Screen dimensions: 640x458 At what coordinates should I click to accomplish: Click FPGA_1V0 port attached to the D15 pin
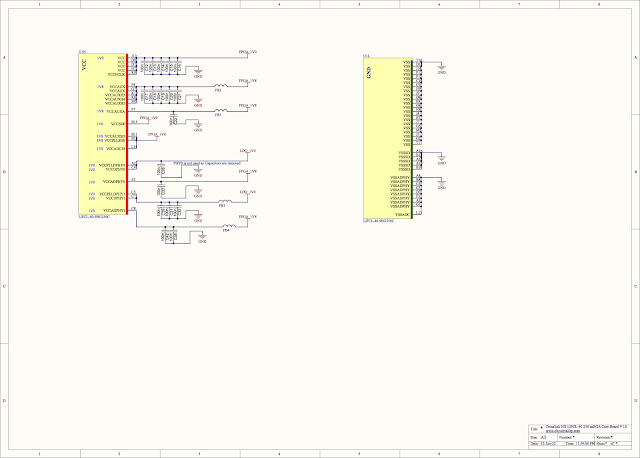point(149,118)
